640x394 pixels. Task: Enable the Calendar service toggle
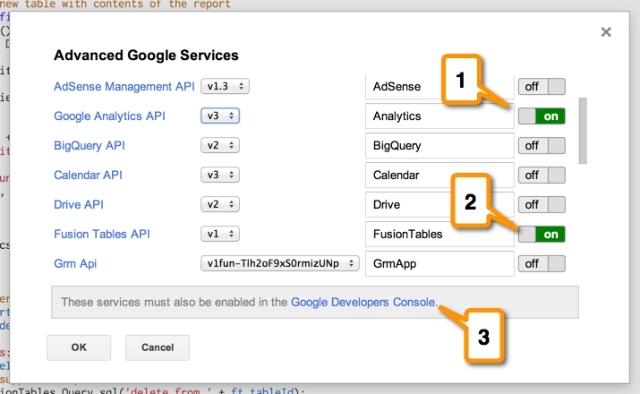tap(542, 175)
